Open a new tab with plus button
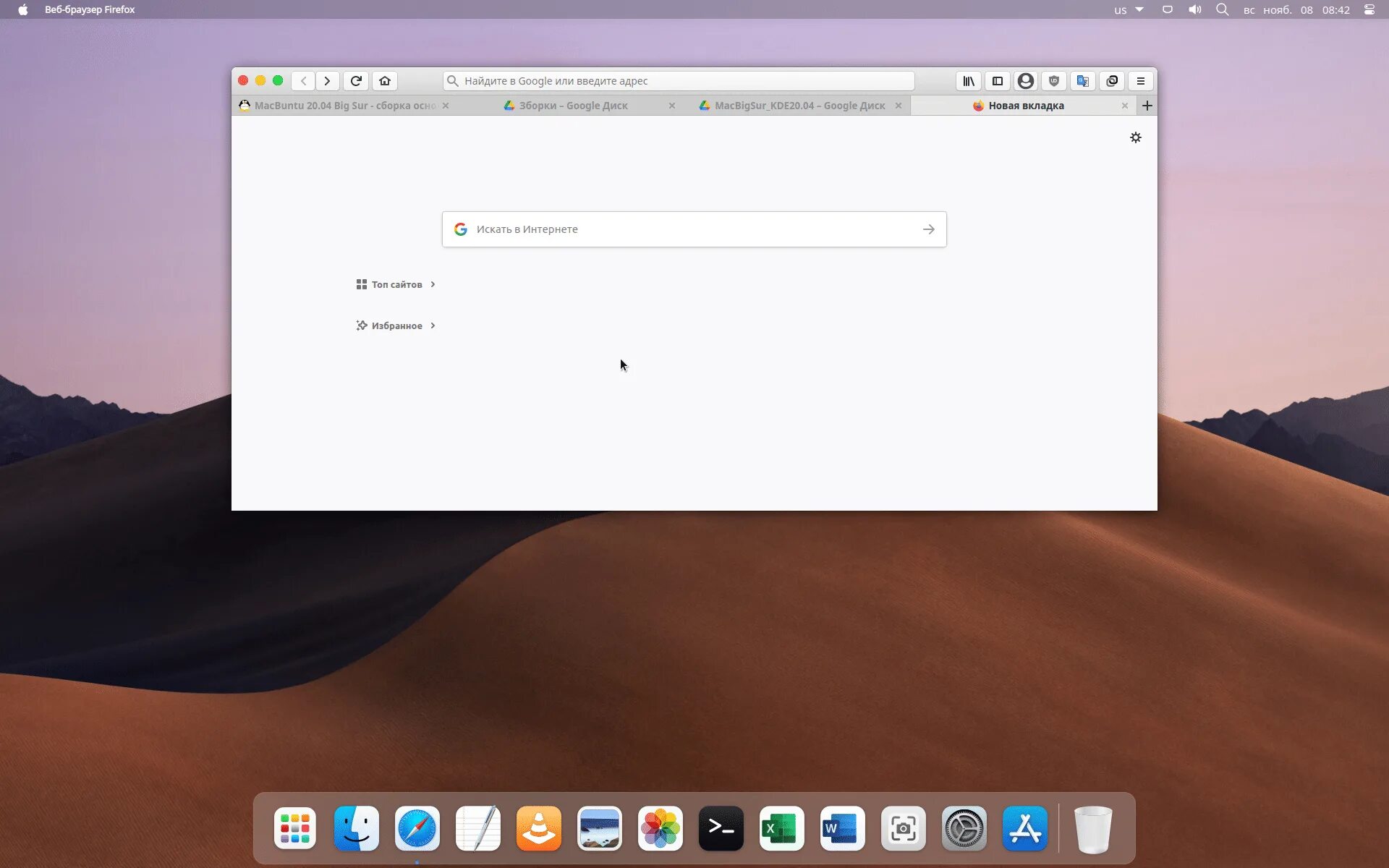Image resolution: width=1389 pixels, height=868 pixels. click(x=1147, y=106)
